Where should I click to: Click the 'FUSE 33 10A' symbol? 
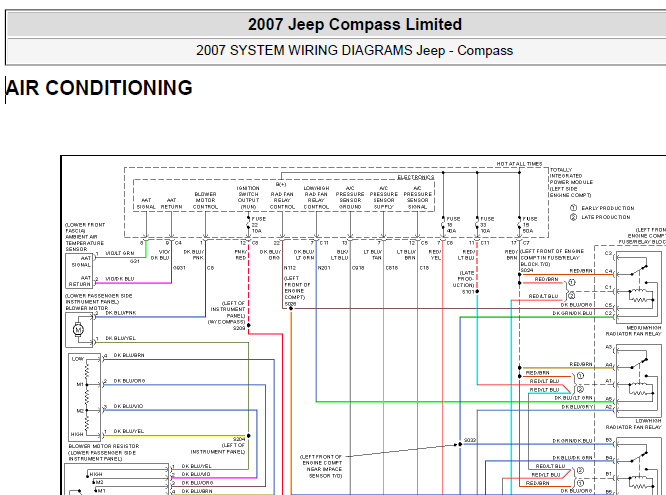(x=485, y=225)
